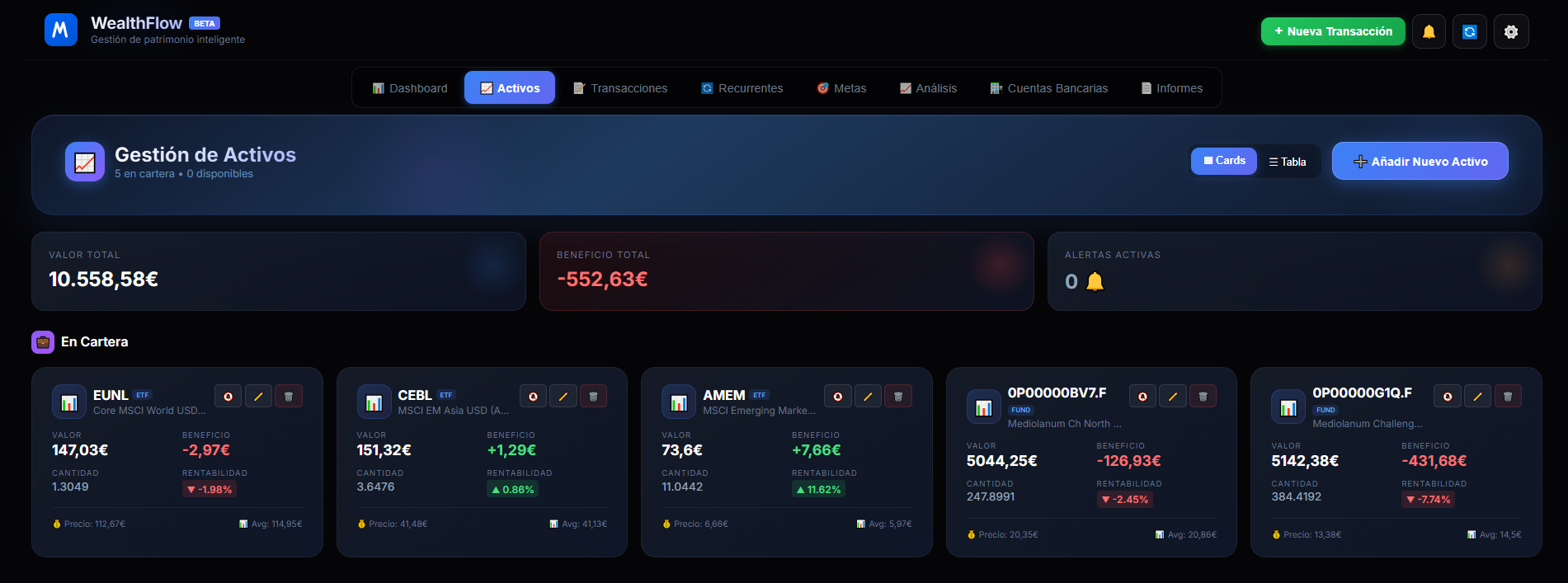Click the AMEM ticker title

pyautogui.click(x=724, y=396)
